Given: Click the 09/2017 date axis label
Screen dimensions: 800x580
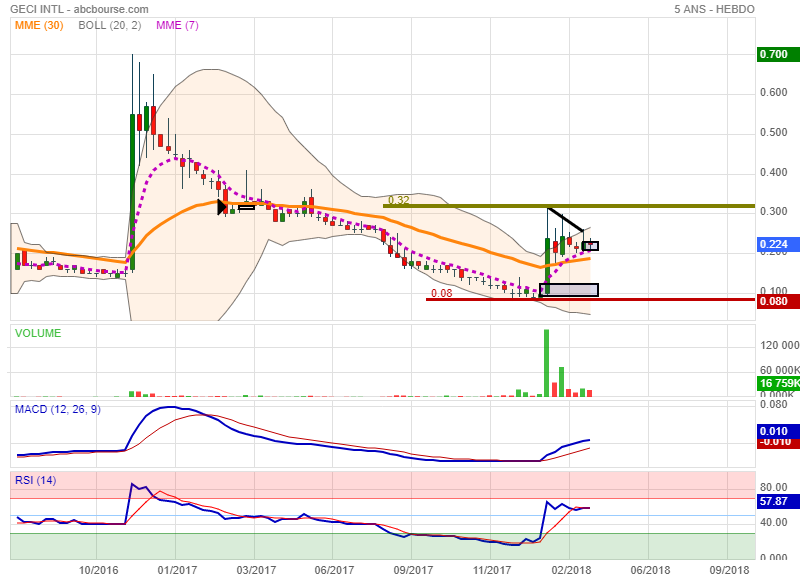Looking at the screenshot, I should 413,570.
